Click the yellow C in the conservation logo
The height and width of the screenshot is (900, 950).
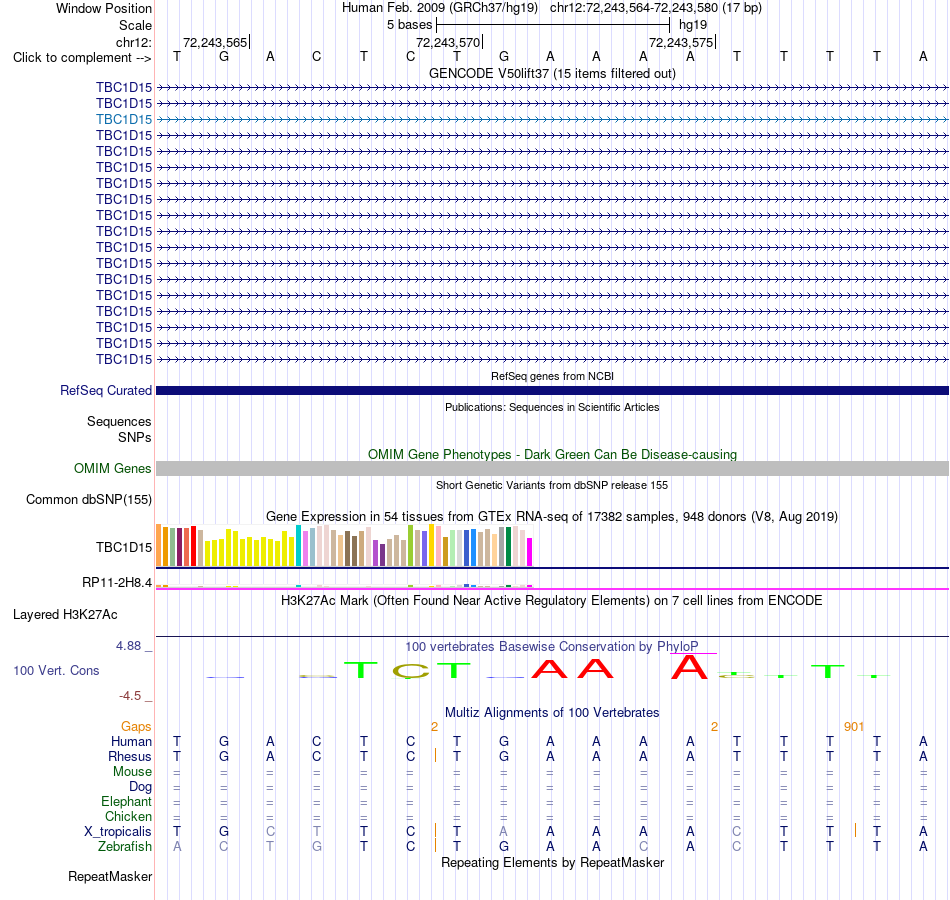[410, 671]
